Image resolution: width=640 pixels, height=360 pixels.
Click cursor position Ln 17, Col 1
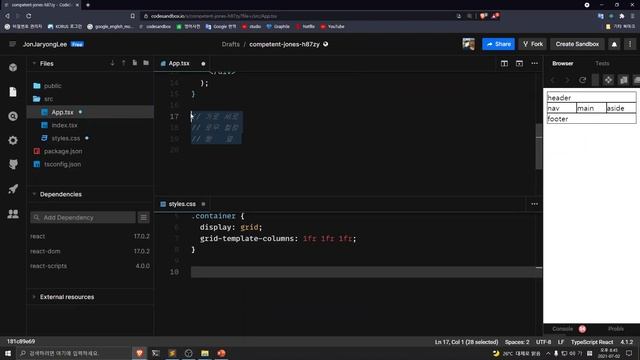point(466,342)
